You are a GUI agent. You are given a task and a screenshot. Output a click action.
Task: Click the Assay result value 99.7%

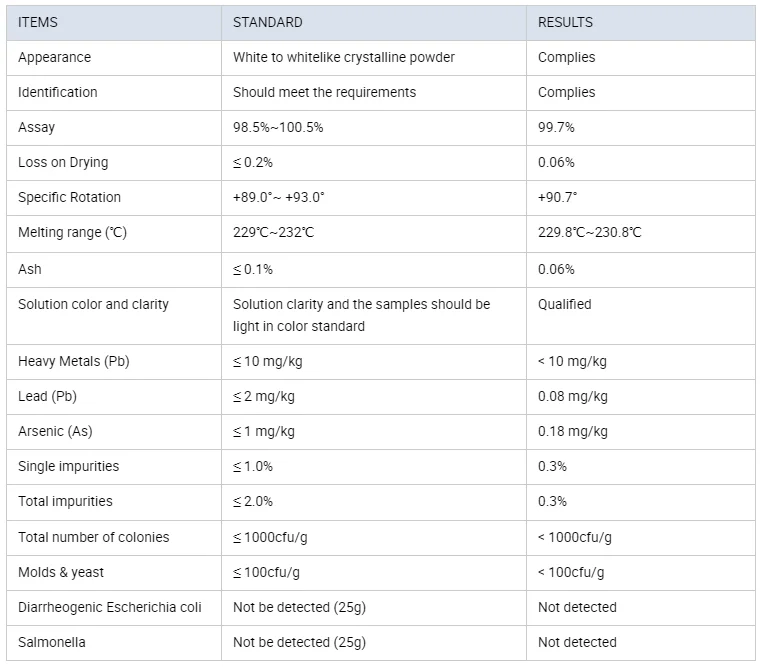click(x=556, y=127)
